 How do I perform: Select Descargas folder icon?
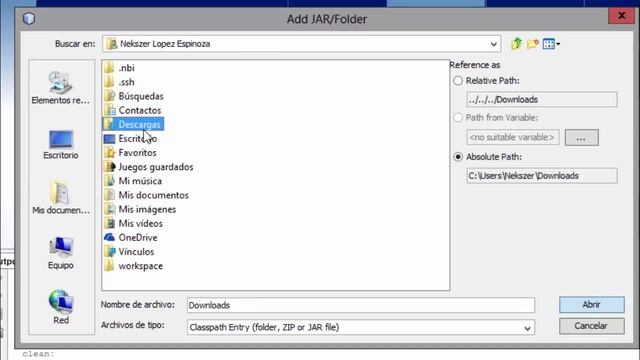109,124
